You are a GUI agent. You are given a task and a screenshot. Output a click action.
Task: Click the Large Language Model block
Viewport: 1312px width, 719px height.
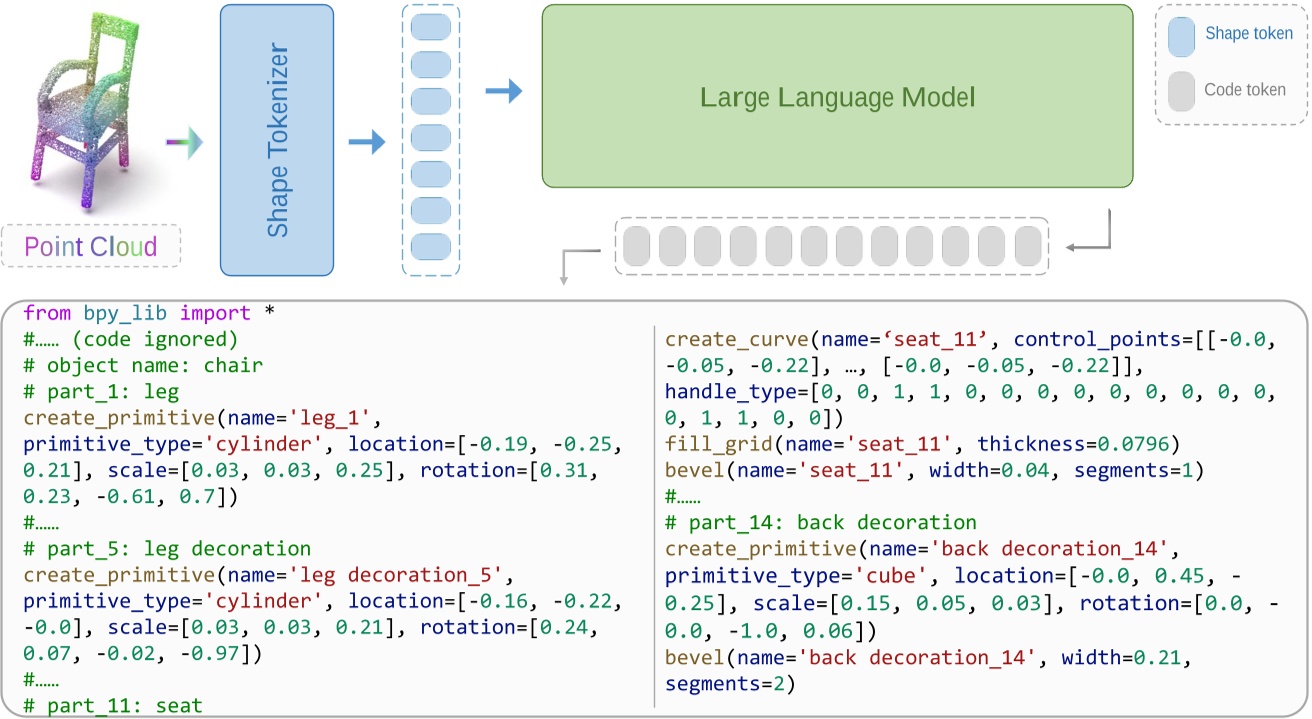(835, 95)
